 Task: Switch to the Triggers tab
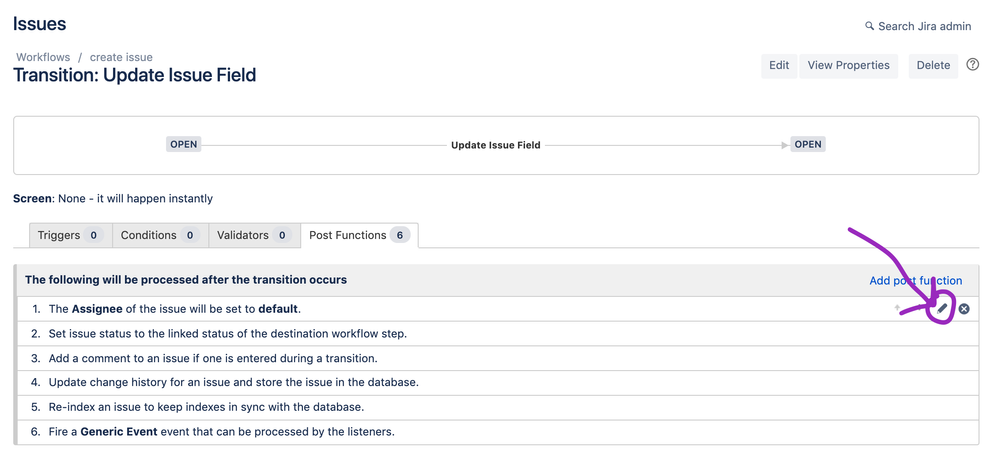[x=71, y=235]
